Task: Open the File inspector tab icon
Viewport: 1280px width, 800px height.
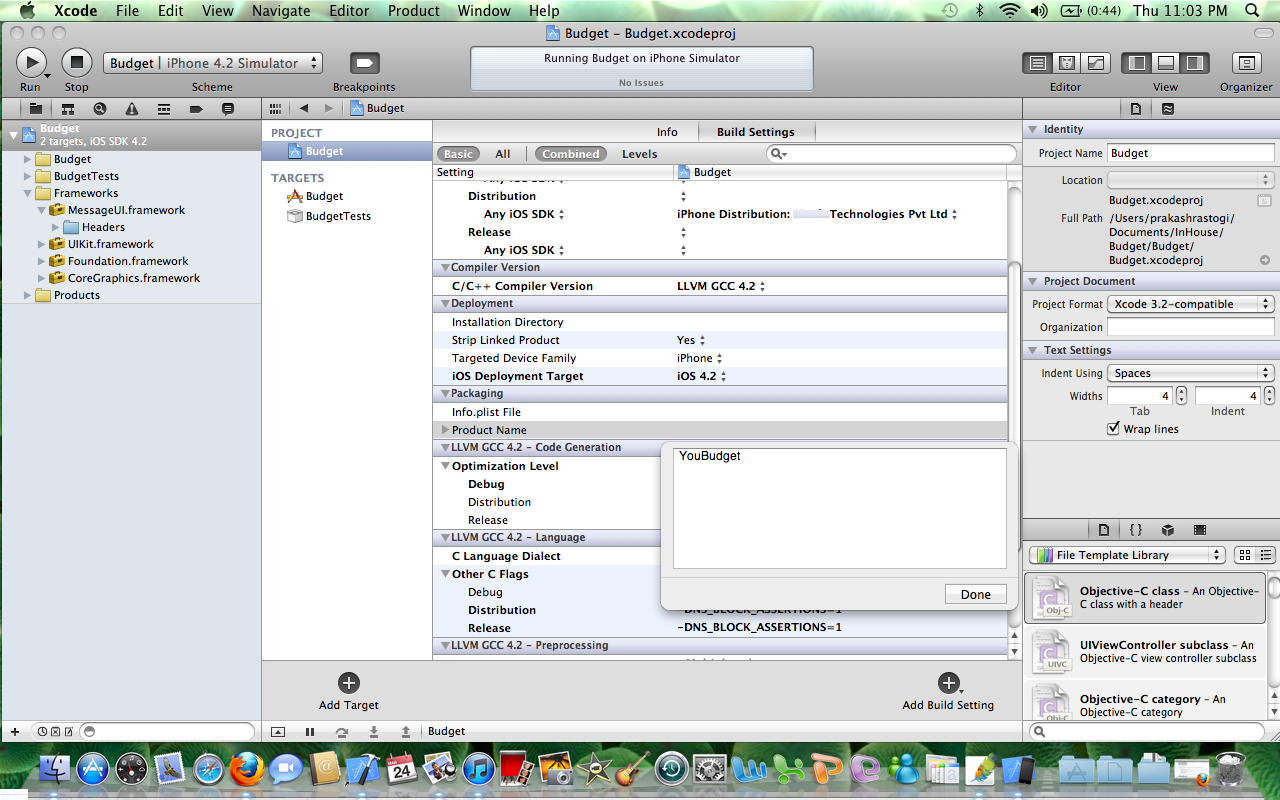Action: 1136,109
